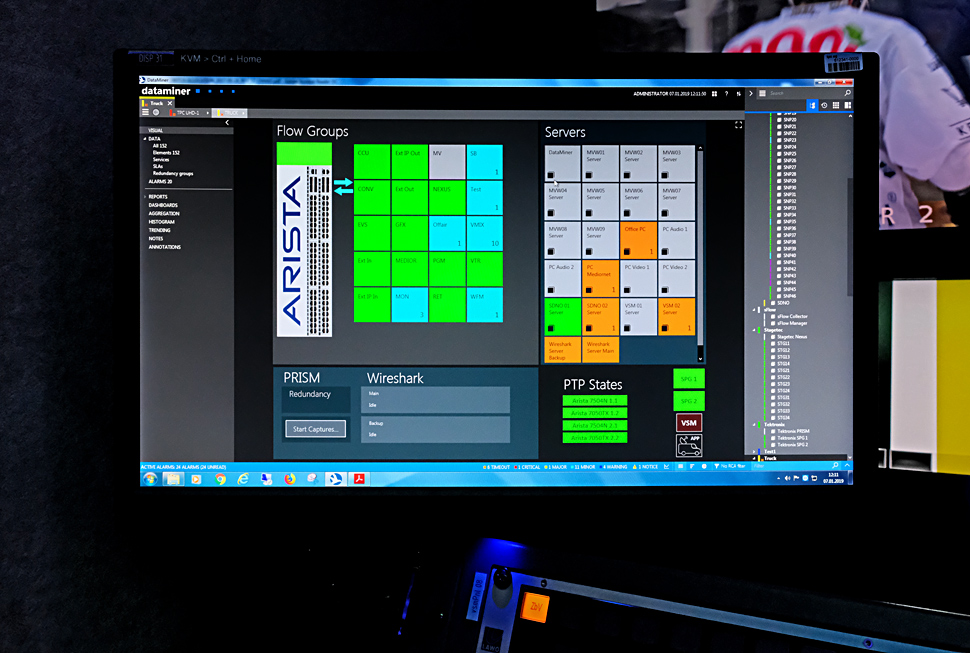Toggle the indicator on the MVW04 Server tile
970x653 pixels.
(x=551, y=213)
